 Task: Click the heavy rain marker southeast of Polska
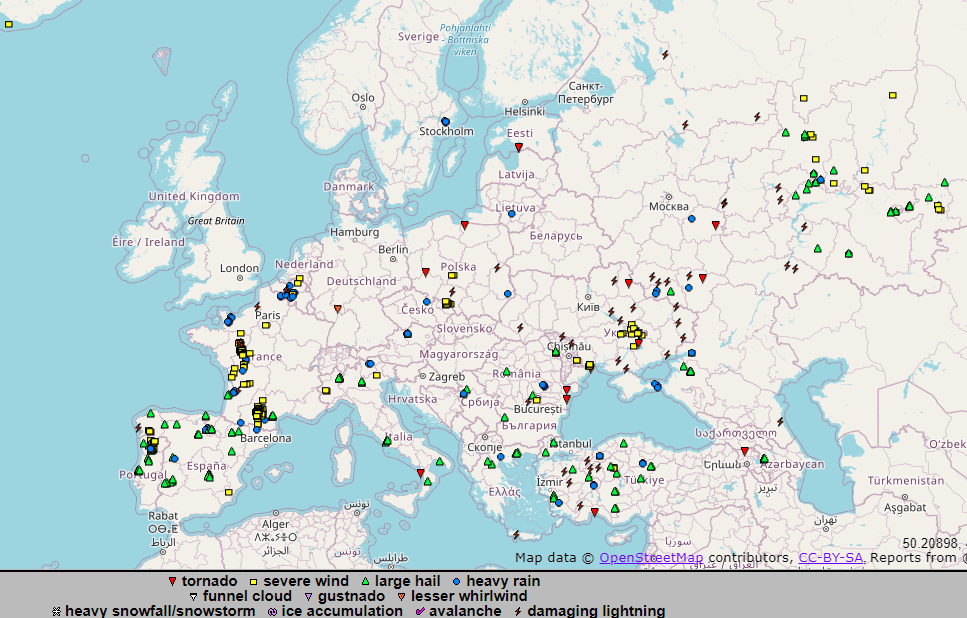(508, 294)
